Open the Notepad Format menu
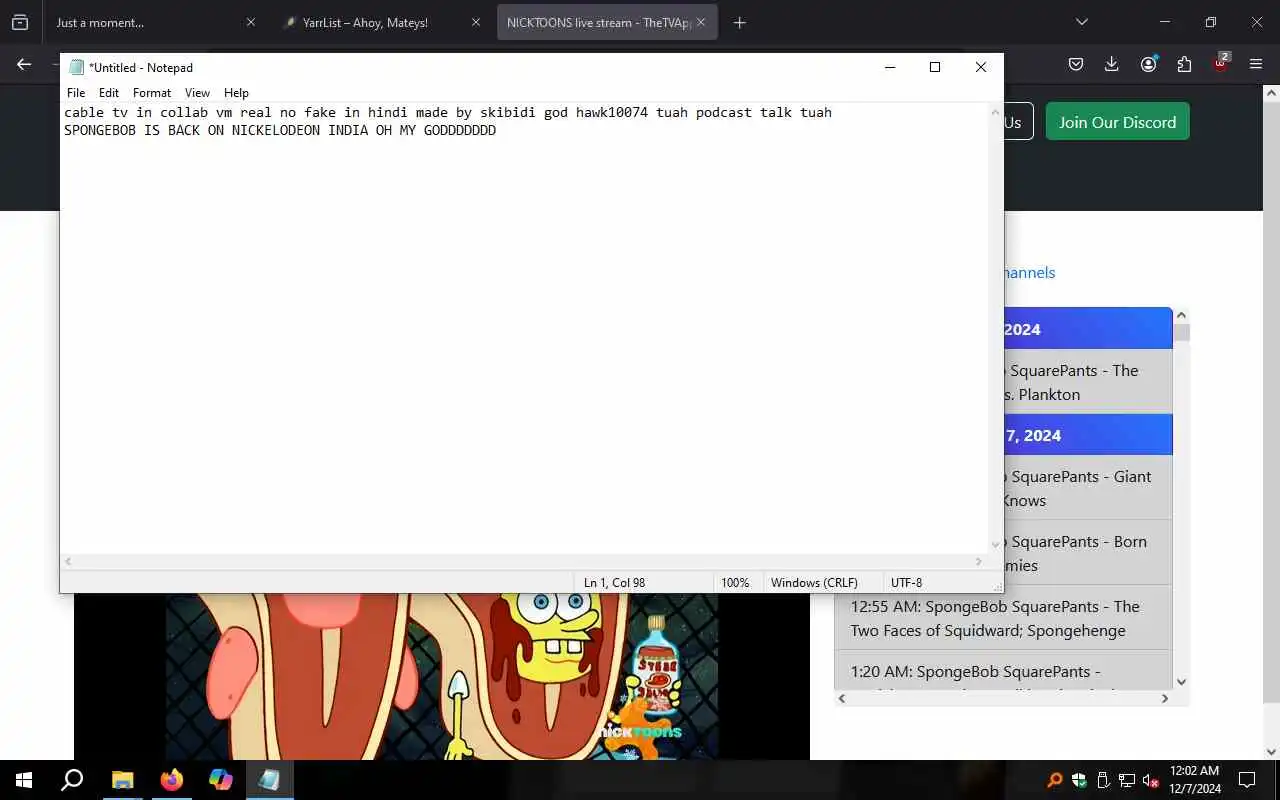This screenshot has width=1280, height=800. 152,93
